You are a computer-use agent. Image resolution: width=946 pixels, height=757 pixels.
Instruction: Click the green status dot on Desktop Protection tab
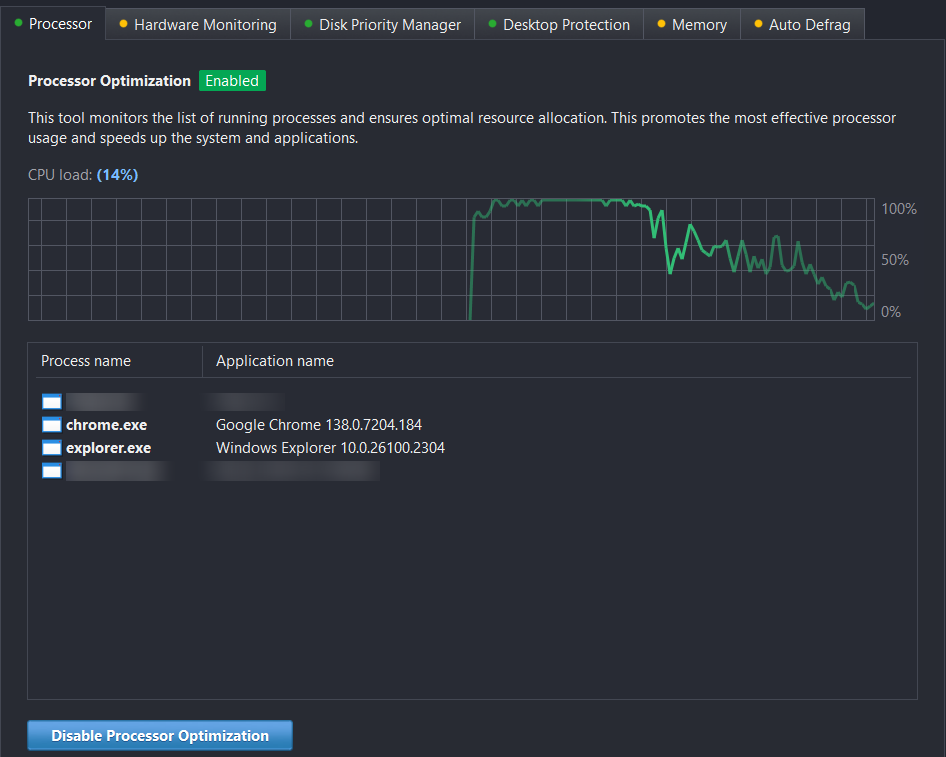(x=491, y=24)
